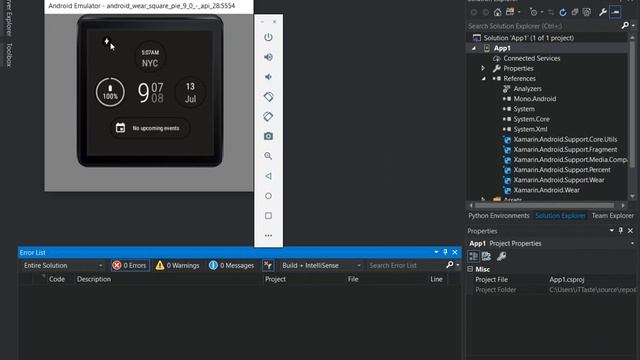Select the Connected Services node
The height and width of the screenshot is (360, 640).
click(x=531, y=58)
